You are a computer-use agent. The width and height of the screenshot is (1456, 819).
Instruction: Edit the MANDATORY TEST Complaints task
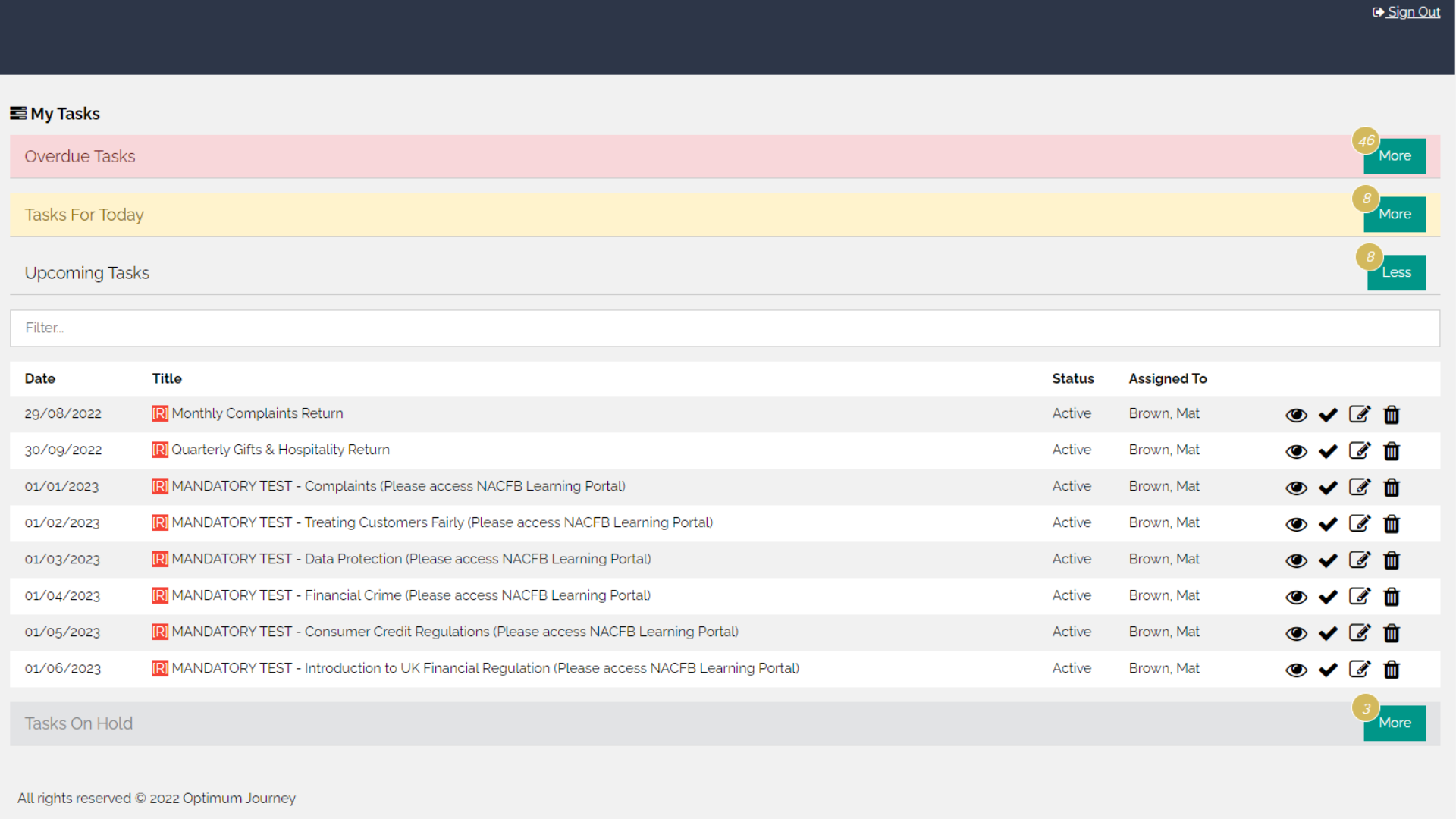pos(1359,488)
